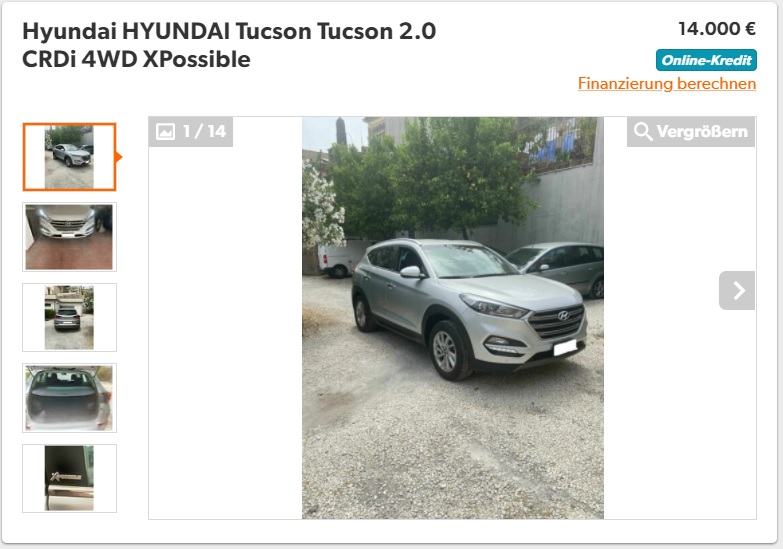Click CRDi 4WD XPossible title line
Image resolution: width=783 pixels, height=549 pixels.
(x=136, y=59)
